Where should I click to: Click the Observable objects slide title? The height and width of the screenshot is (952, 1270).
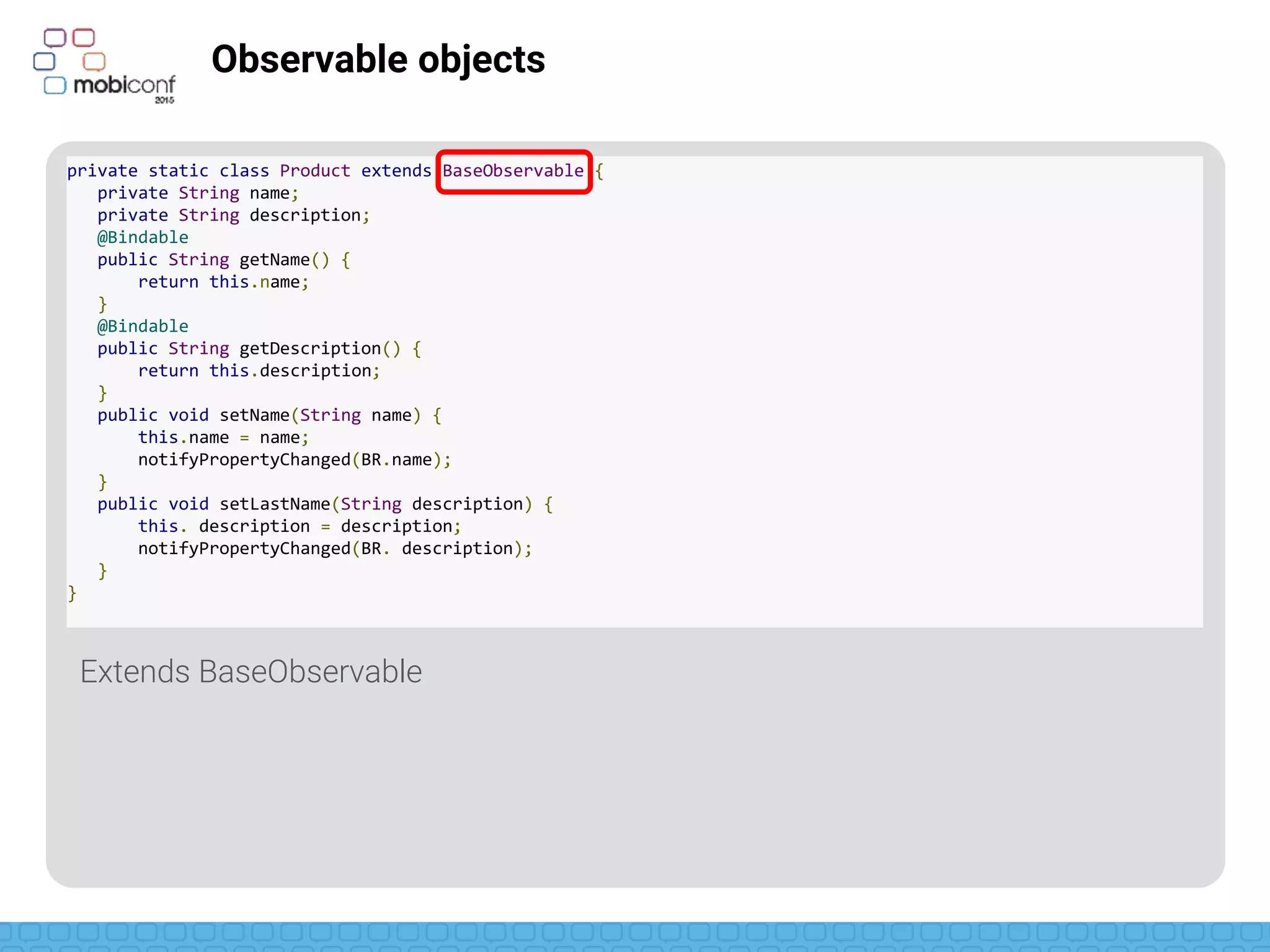pyautogui.click(x=378, y=59)
